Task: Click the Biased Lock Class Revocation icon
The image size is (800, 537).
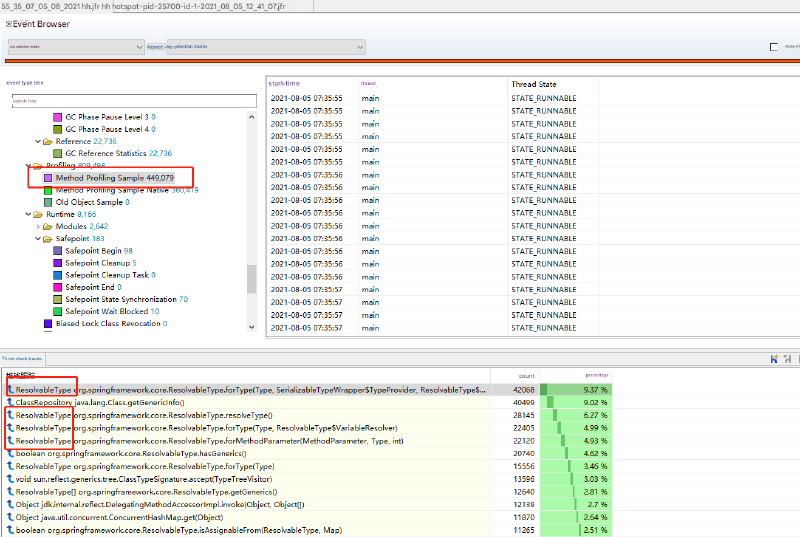Action: (x=48, y=323)
